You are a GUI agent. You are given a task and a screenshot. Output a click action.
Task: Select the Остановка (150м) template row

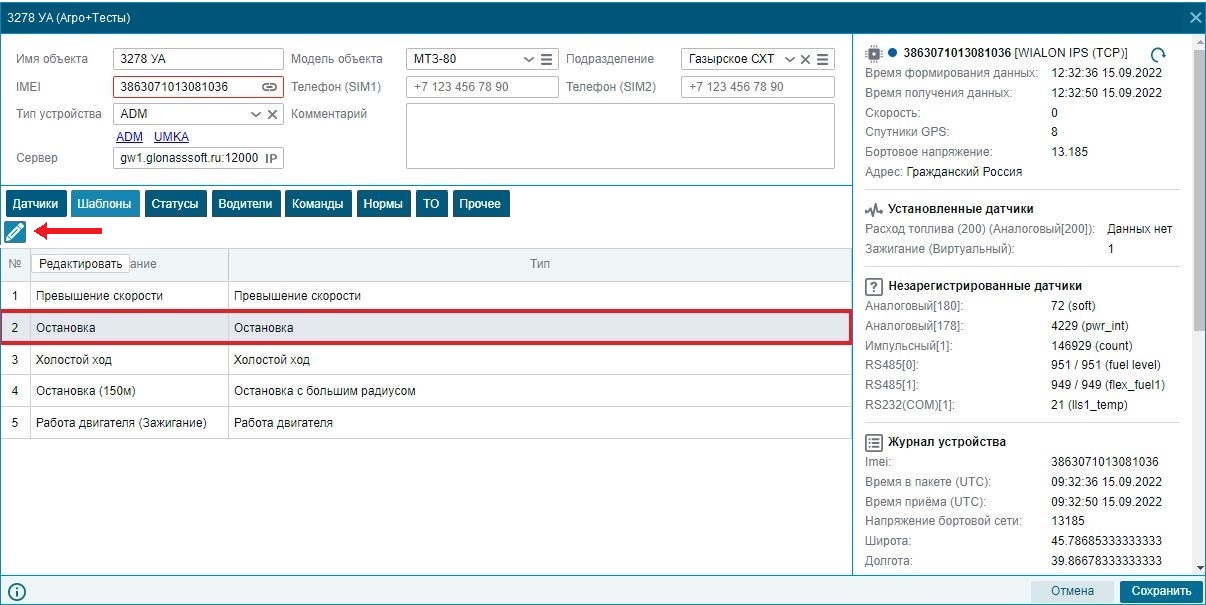click(426, 391)
